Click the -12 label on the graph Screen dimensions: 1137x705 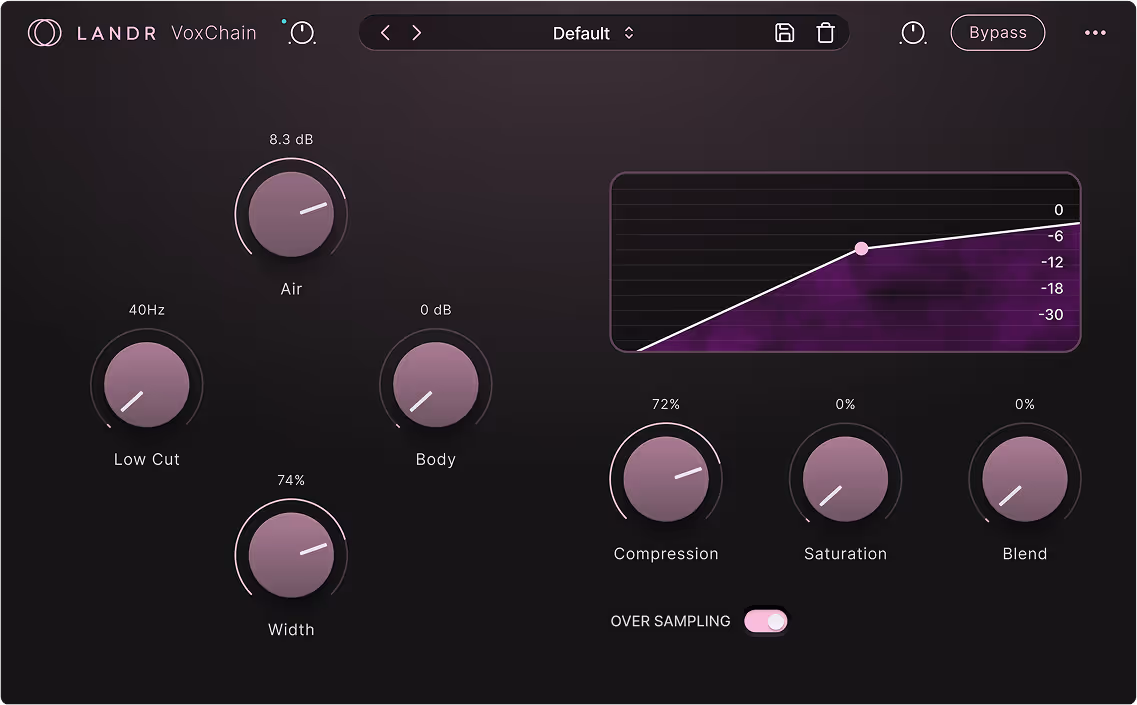(x=1052, y=262)
